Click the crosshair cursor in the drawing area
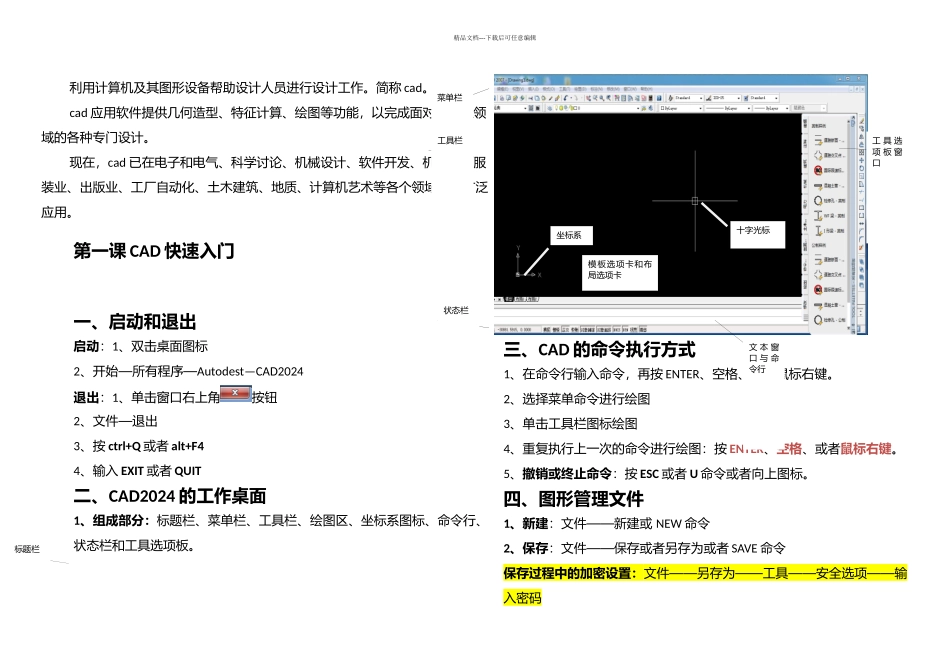Viewport: 950px width, 672px height. click(x=695, y=201)
